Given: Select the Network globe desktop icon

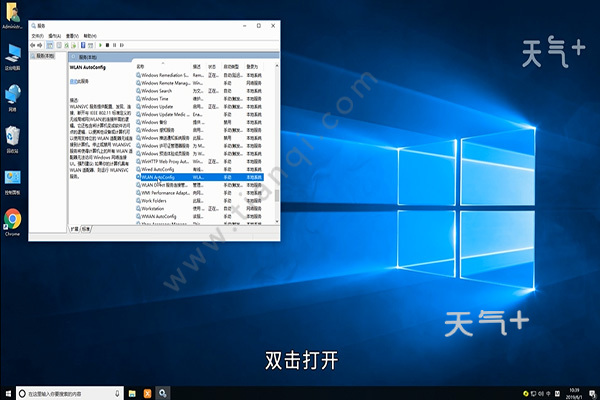Looking at the screenshot, I should tap(13, 98).
